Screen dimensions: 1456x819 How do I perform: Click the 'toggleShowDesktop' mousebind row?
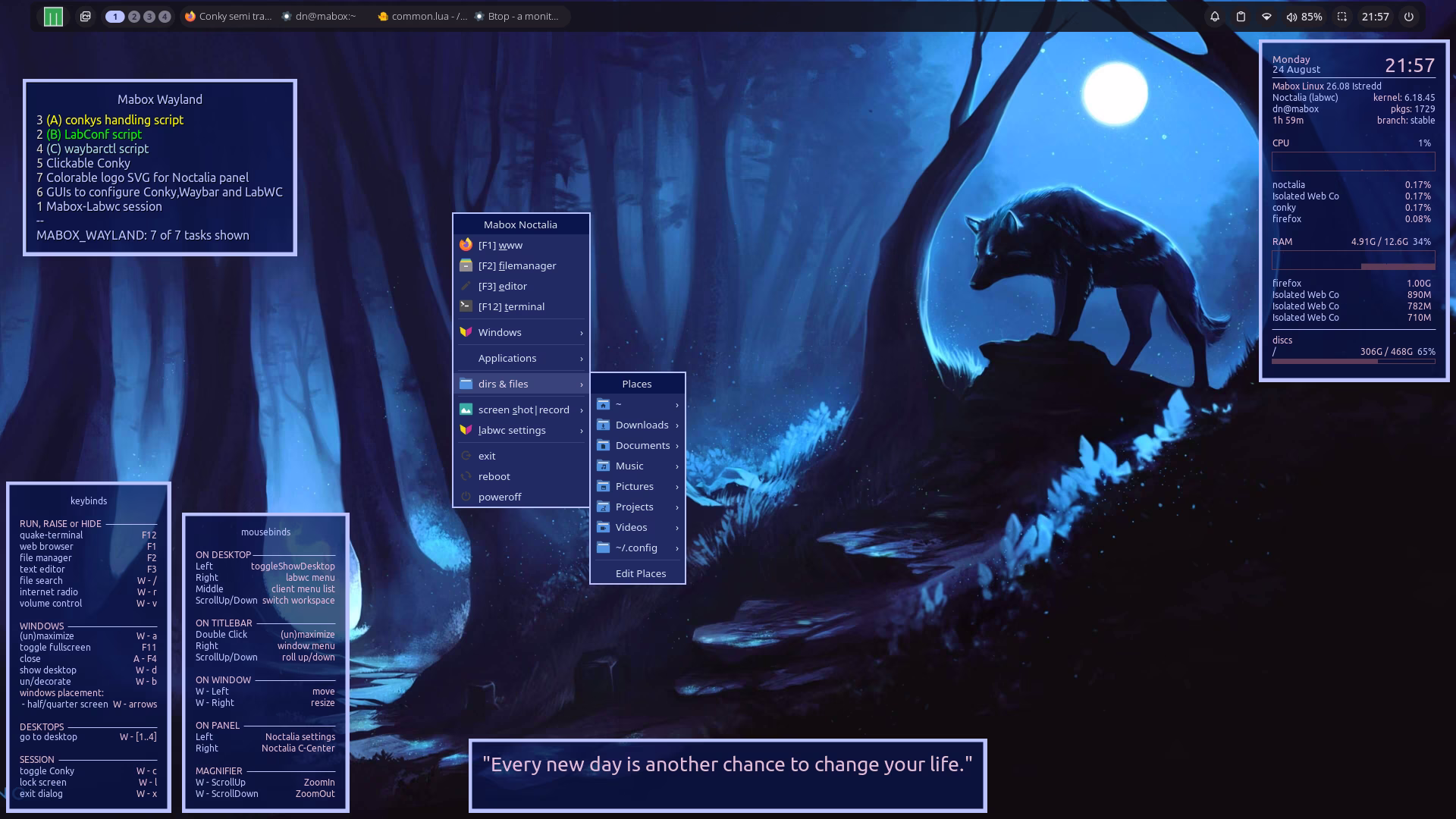pyautogui.click(x=265, y=566)
